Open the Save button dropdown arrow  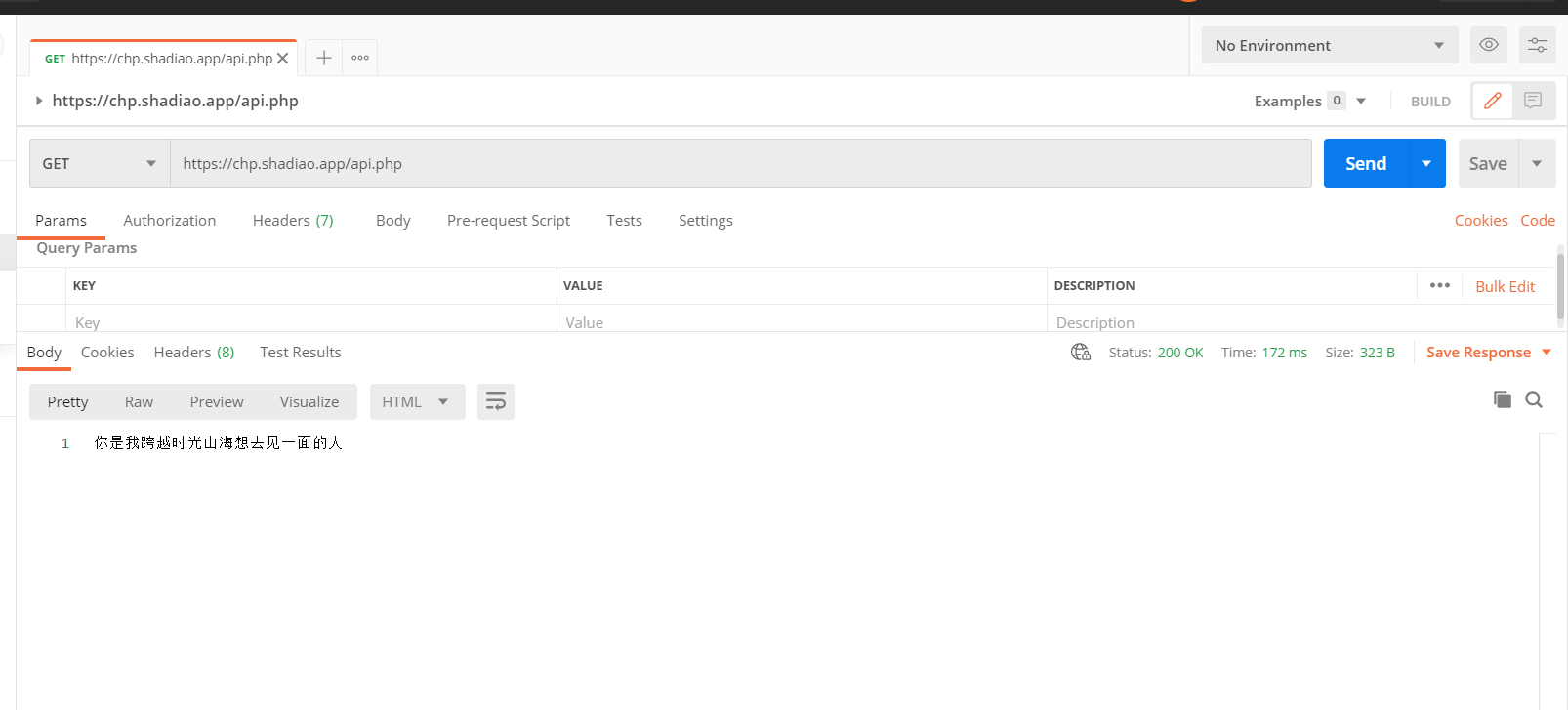[x=1537, y=163]
